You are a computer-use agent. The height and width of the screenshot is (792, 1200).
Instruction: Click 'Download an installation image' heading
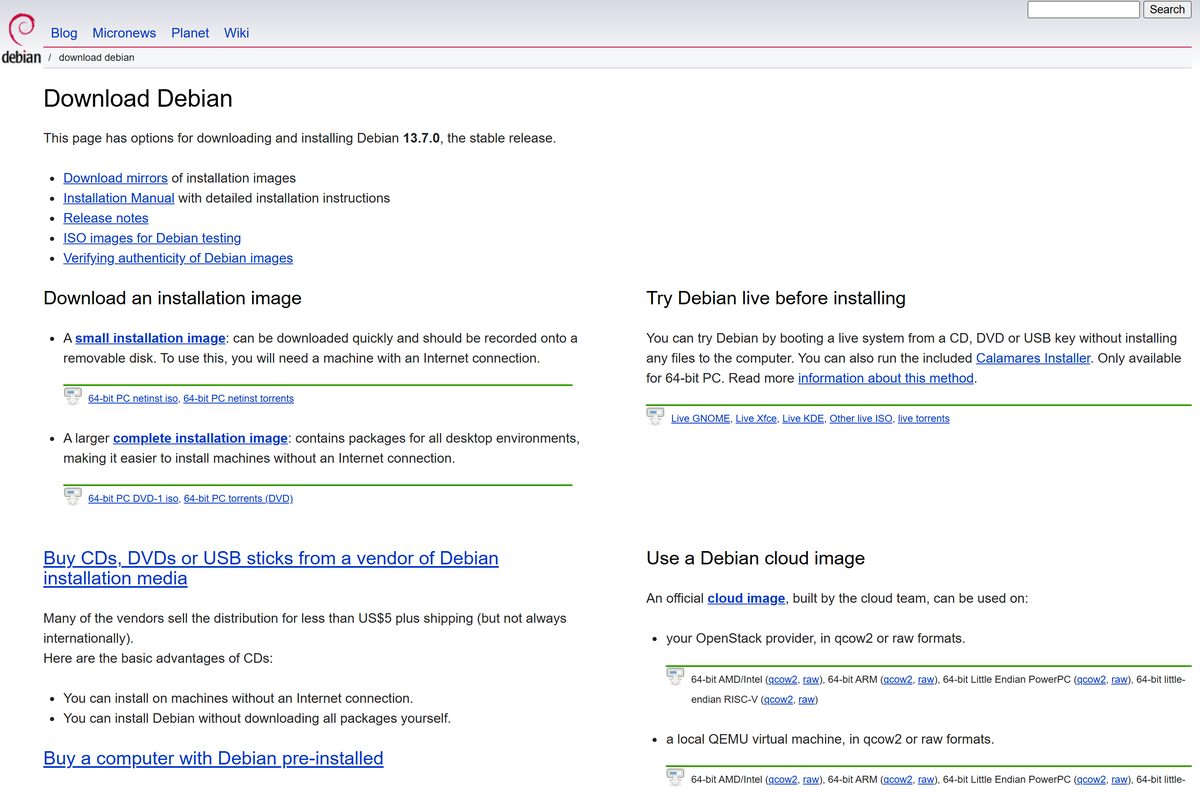[172, 298]
